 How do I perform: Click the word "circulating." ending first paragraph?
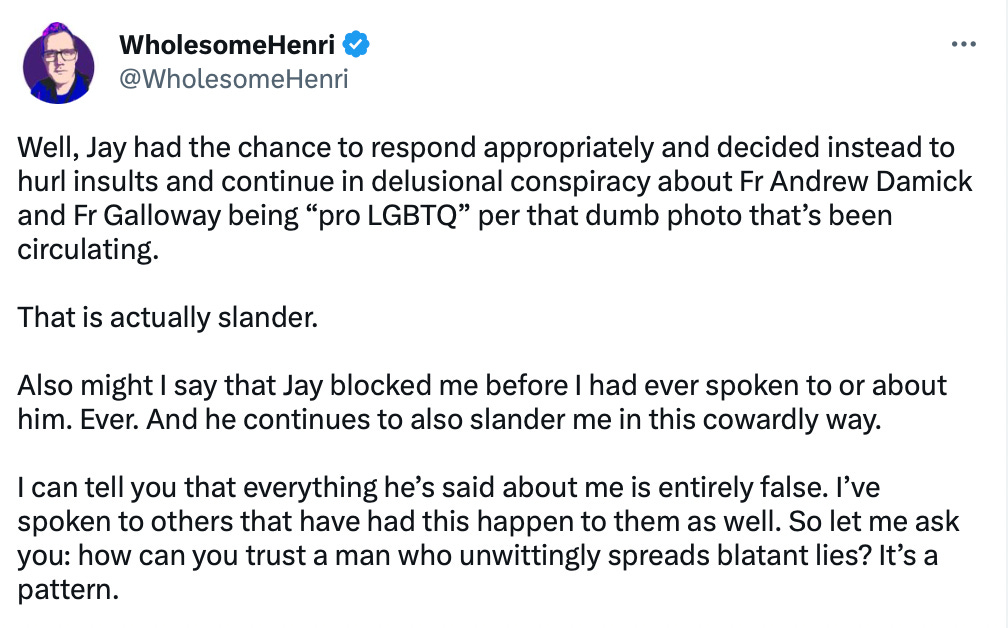[88, 250]
